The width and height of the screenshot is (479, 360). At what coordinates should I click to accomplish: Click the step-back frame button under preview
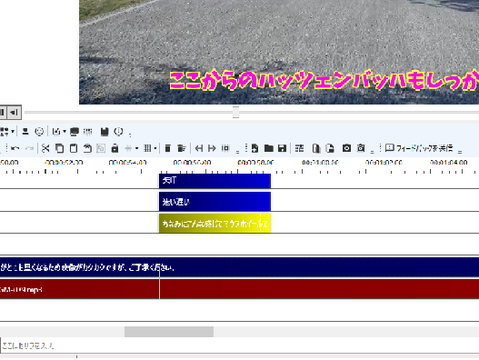[14, 112]
